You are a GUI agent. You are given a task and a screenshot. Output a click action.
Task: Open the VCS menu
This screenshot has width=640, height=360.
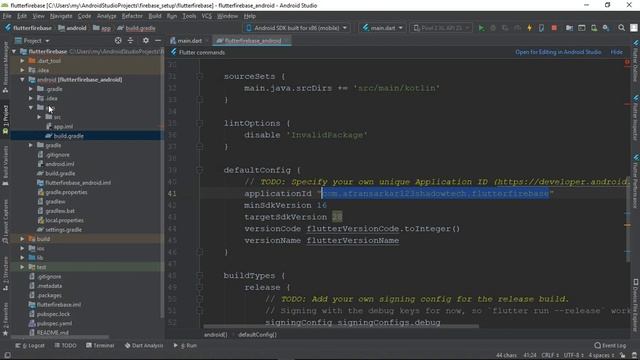[x=207, y=16]
